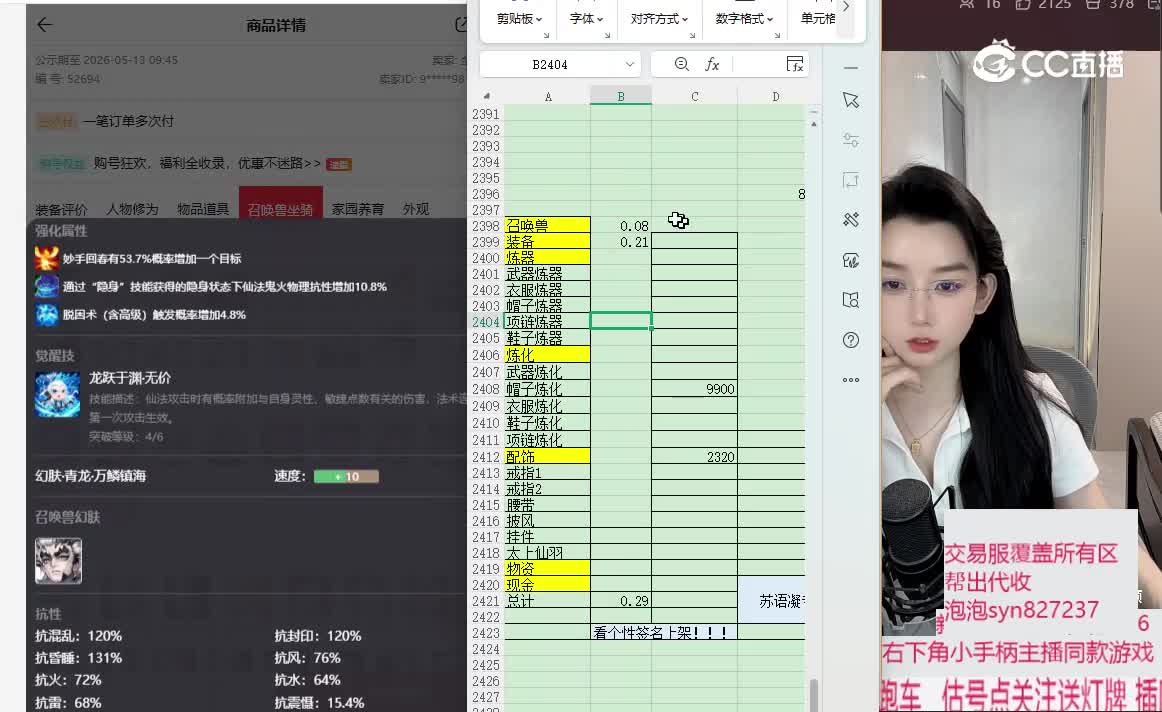Open the 数字格式 dialog launcher corner arrow
The width and height of the screenshot is (1162, 712).
click(x=777, y=36)
